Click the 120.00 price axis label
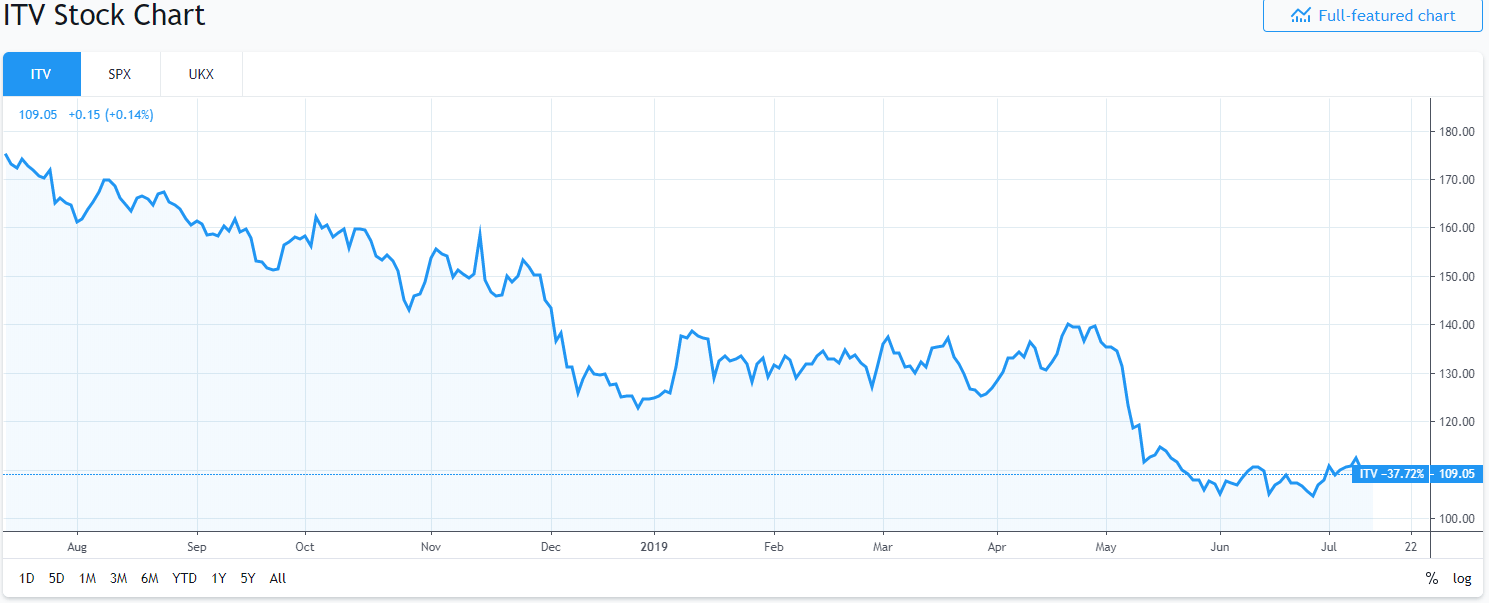The height and width of the screenshot is (603, 1489). (x=1457, y=422)
